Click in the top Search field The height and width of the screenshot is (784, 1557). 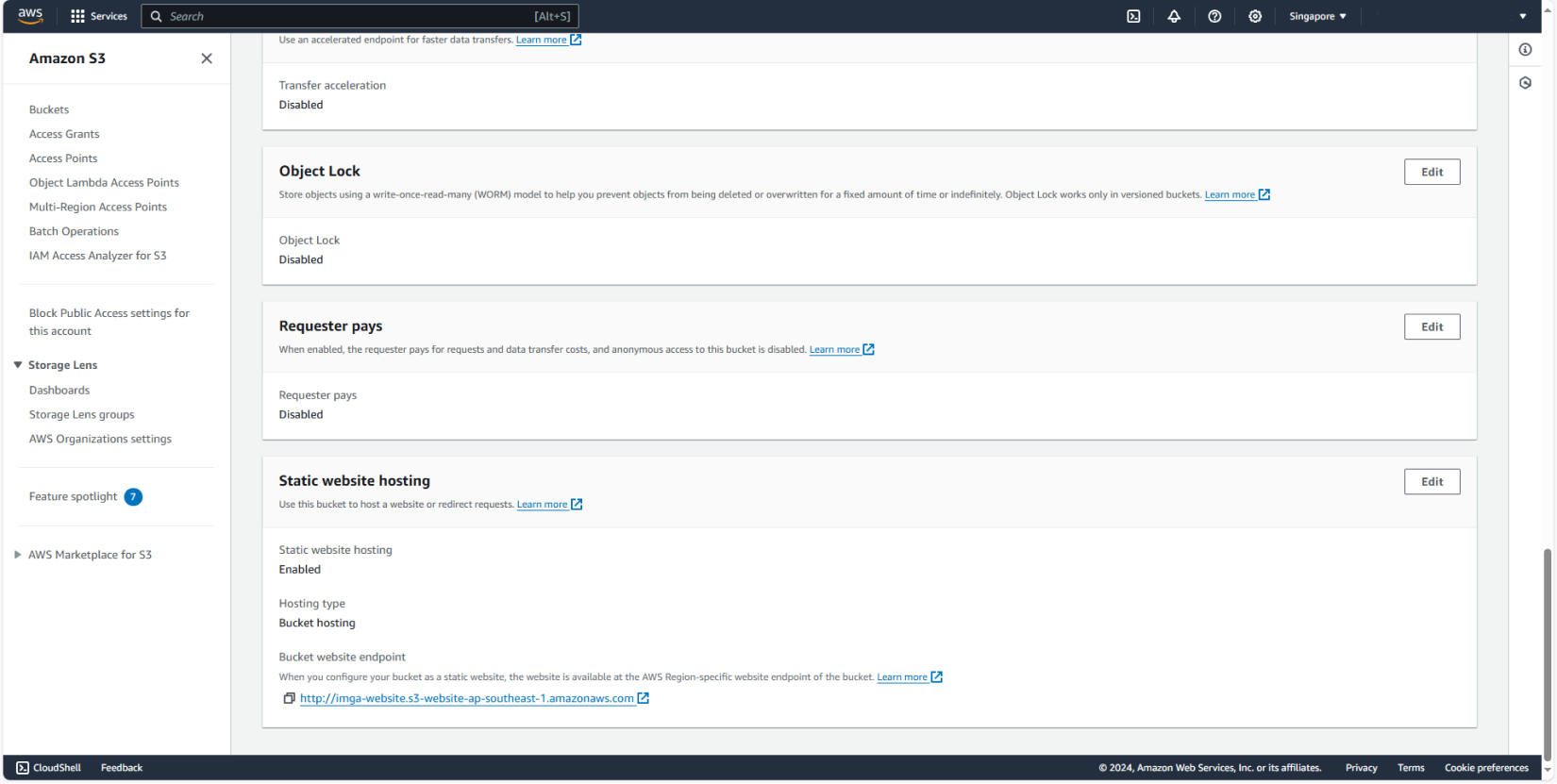pos(360,16)
